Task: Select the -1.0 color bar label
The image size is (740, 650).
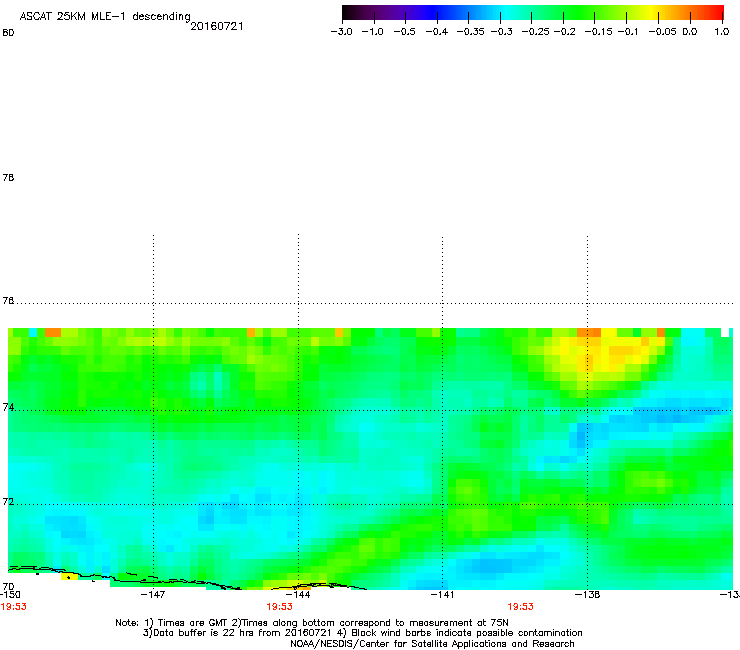Action: point(372,32)
